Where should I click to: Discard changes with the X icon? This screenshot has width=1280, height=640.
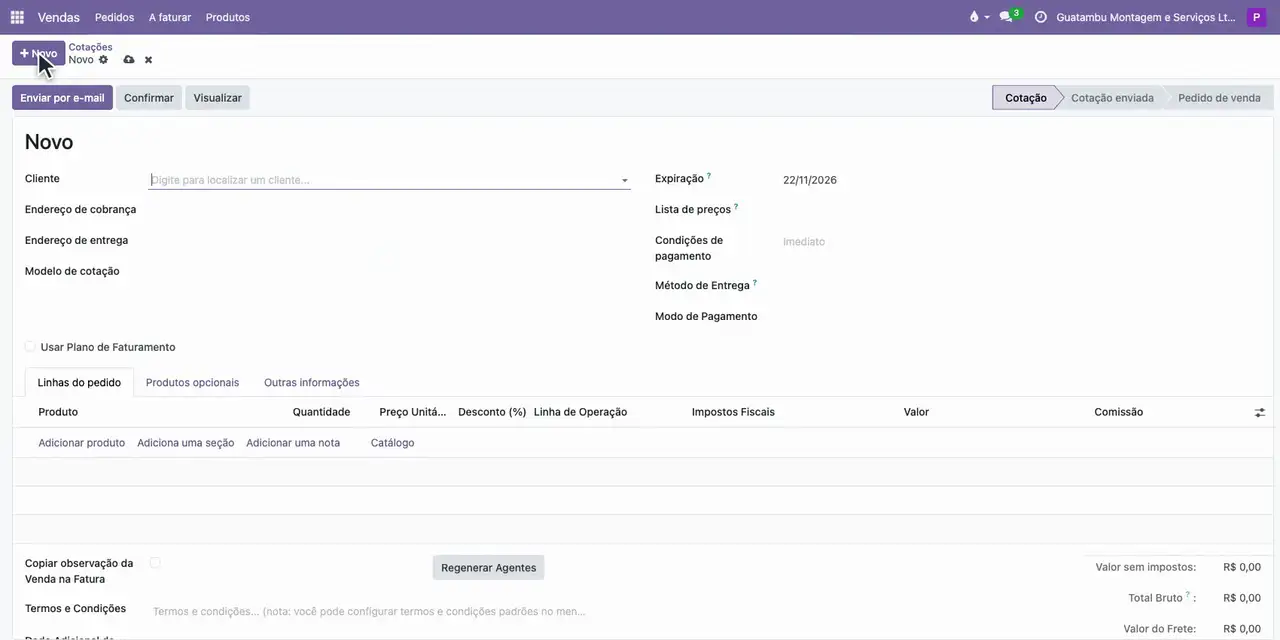(x=148, y=60)
